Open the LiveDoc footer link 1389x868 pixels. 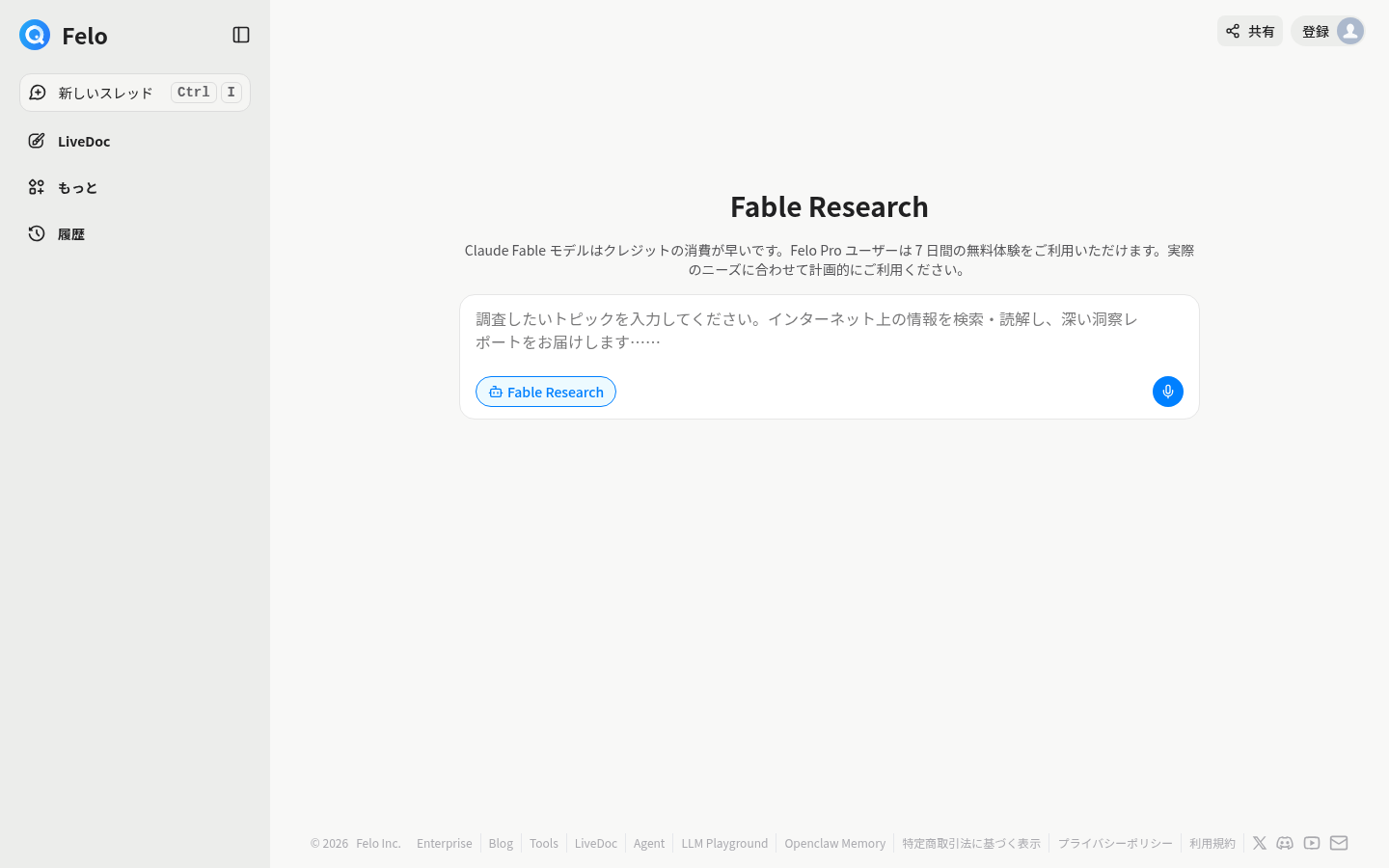point(596,843)
